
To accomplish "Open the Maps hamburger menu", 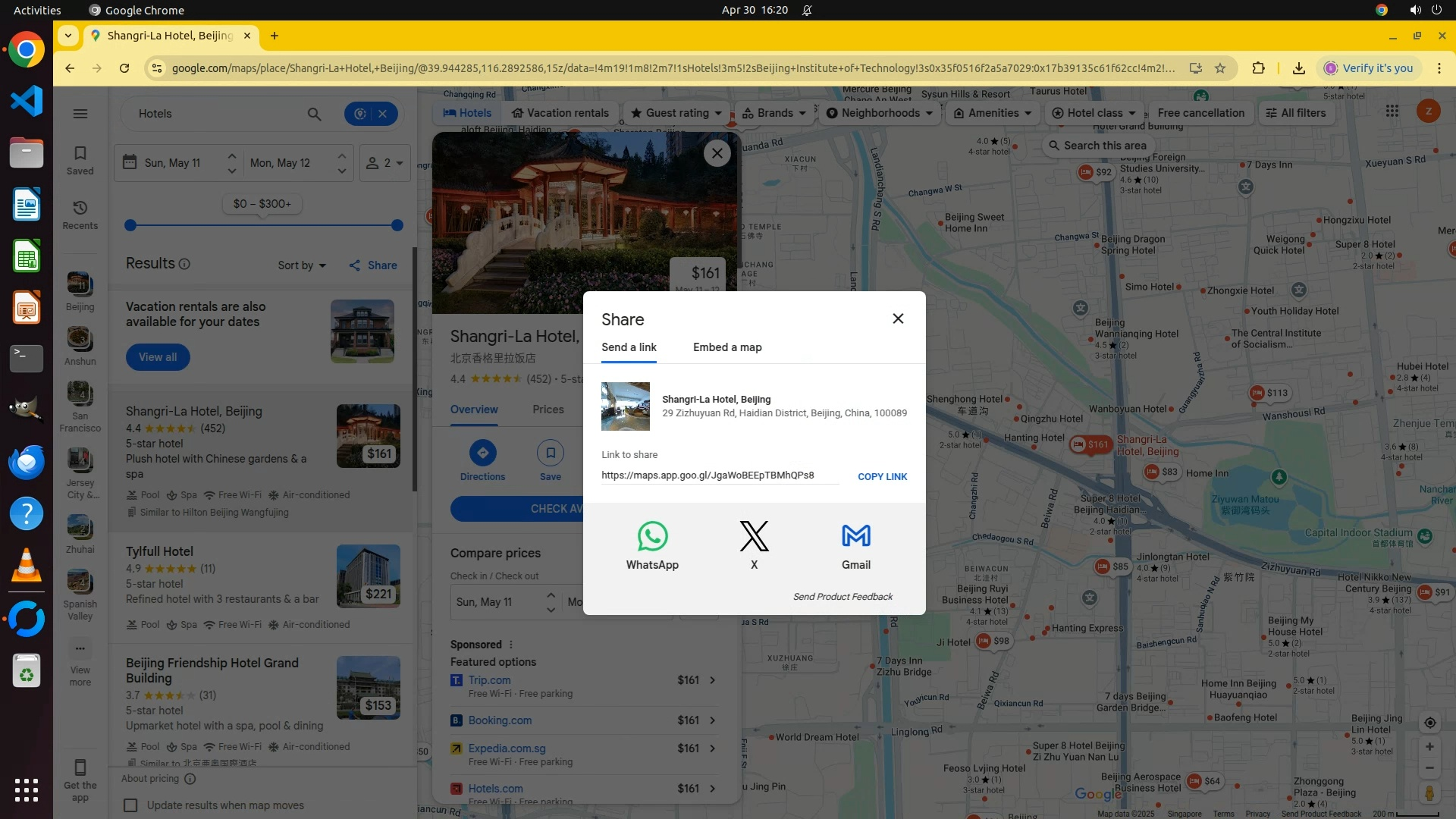I will coord(80,114).
